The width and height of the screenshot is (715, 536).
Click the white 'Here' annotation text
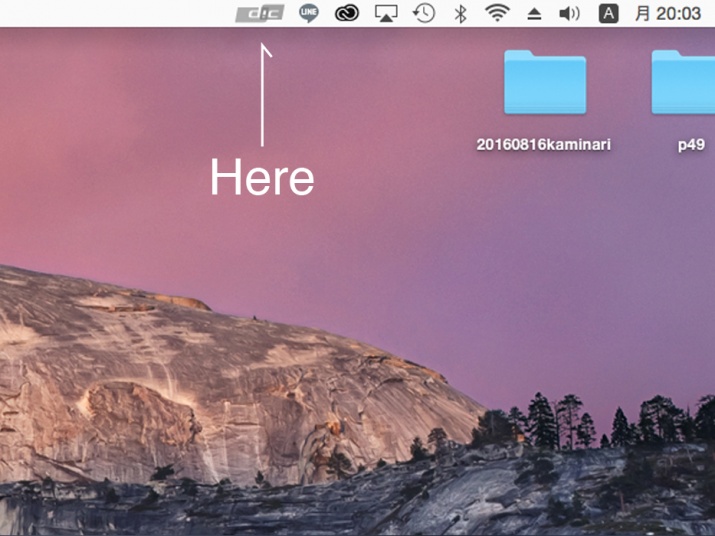click(x=262, y=178)
